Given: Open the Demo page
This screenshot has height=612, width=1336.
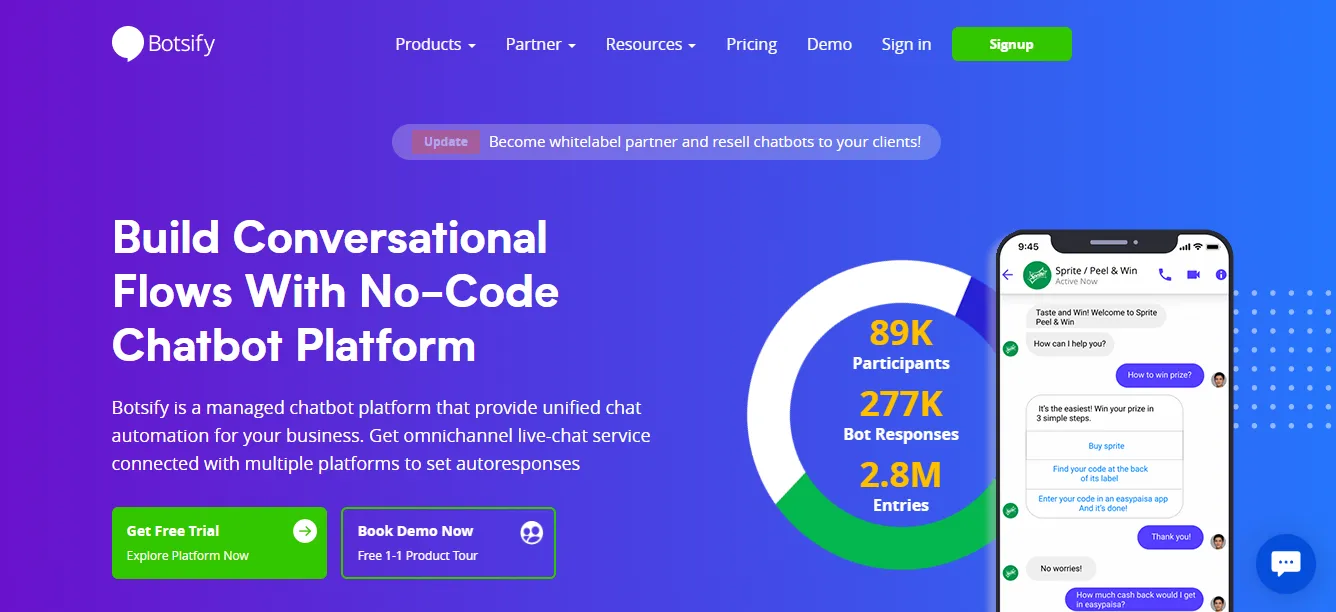Looking at the screenshot, I should [x=829, y=44].
